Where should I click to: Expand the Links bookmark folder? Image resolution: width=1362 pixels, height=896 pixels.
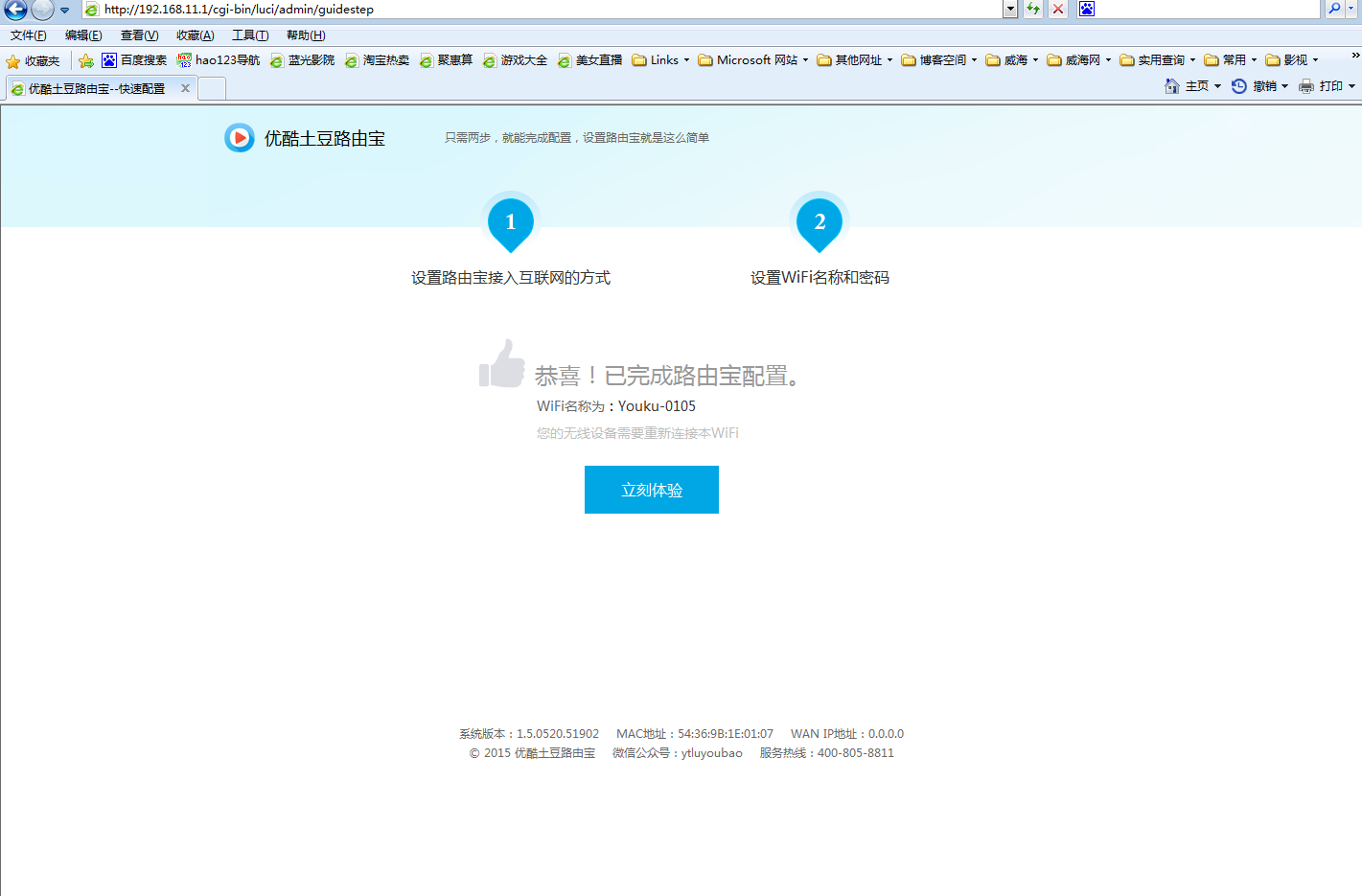pyautogui.click(x=660, y=60)
